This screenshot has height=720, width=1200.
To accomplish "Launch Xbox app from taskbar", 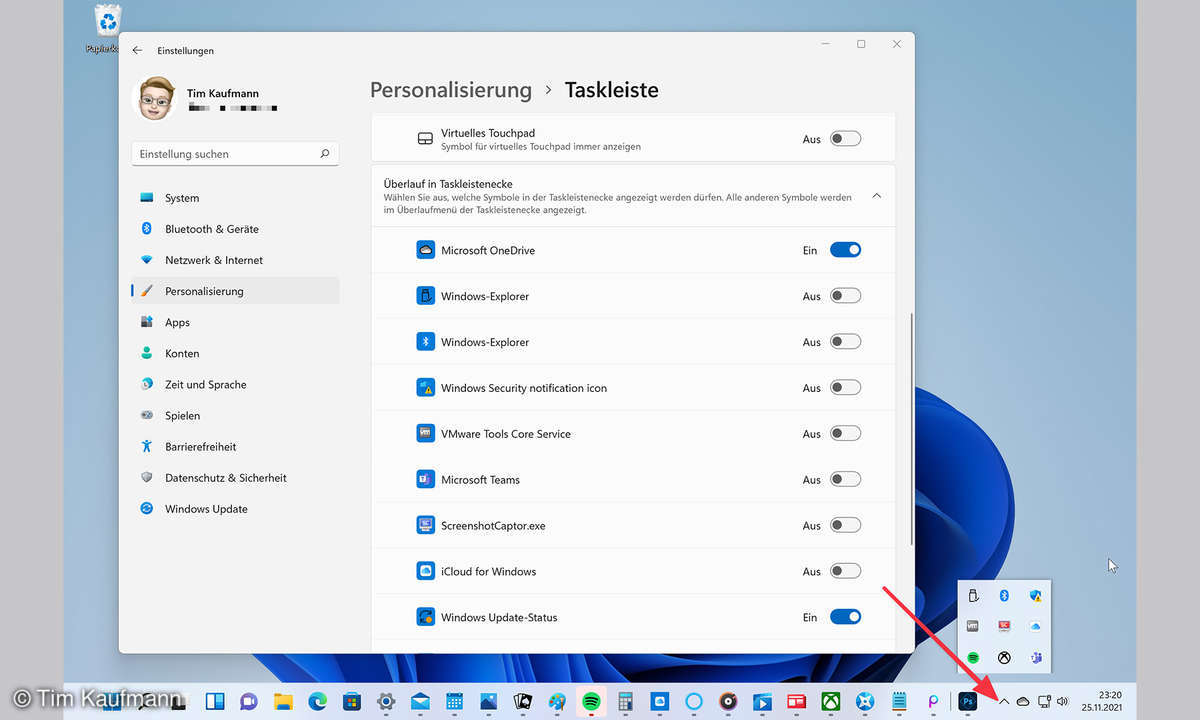I will click(831, 702).
